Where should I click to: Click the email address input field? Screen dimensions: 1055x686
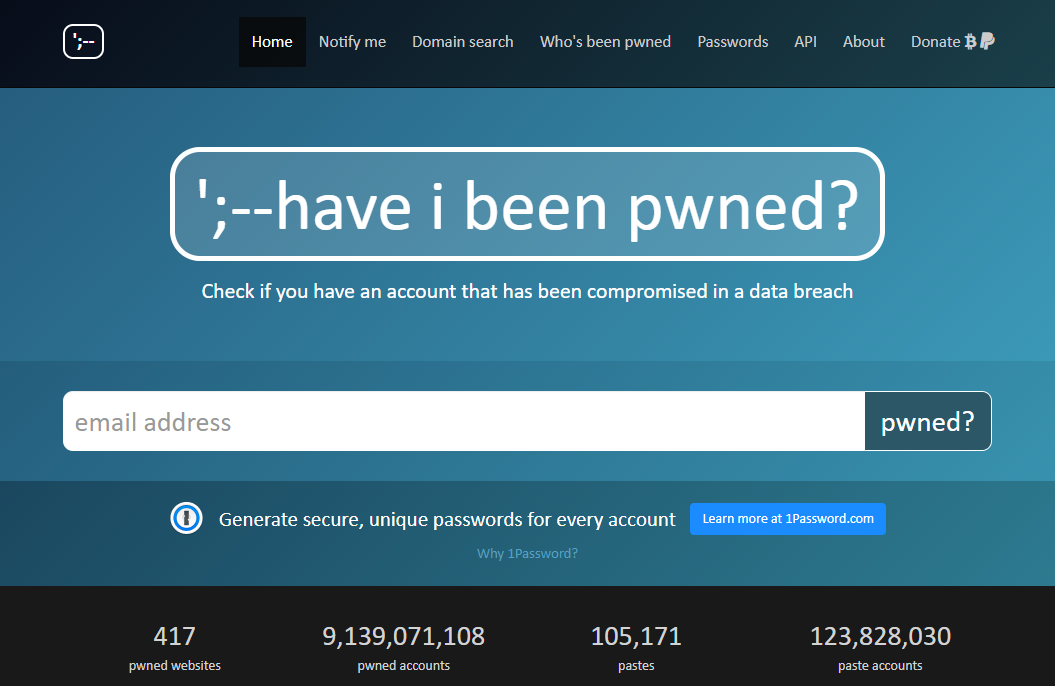pyautogui.click(x=464, y=421)
